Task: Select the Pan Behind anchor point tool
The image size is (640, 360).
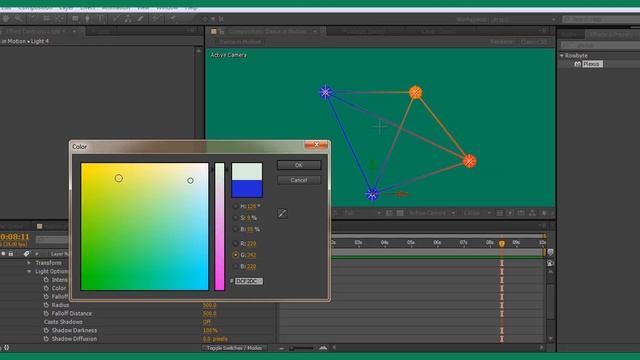Action: tap(59, 19)
